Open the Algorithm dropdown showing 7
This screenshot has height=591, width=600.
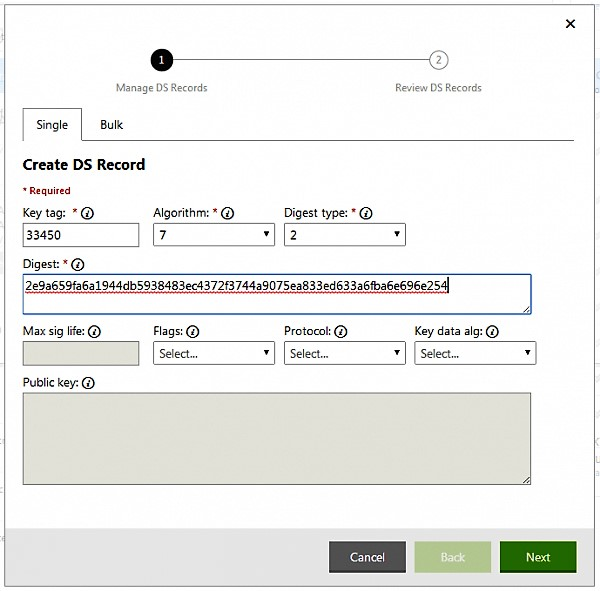(214, 235)
